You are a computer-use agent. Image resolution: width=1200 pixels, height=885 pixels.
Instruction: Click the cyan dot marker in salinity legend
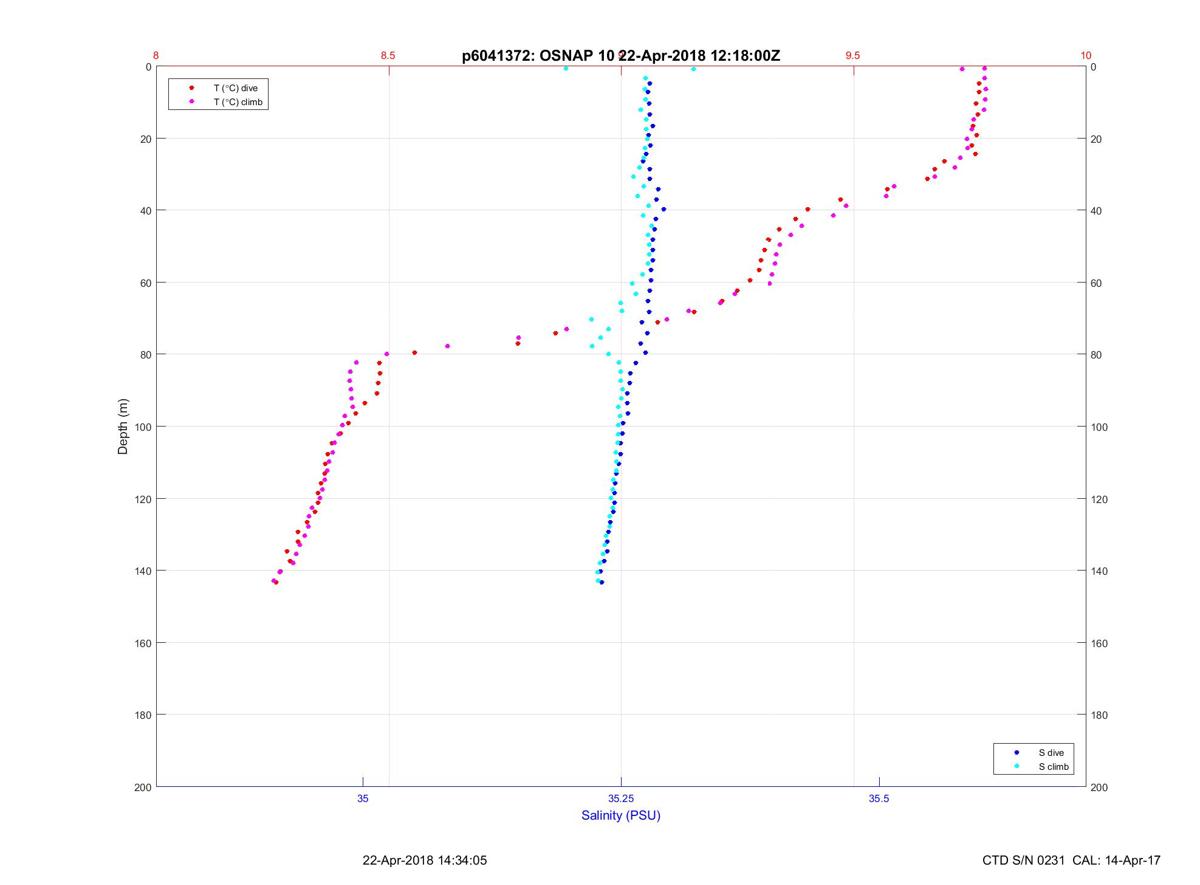(x=1016, y=766)
